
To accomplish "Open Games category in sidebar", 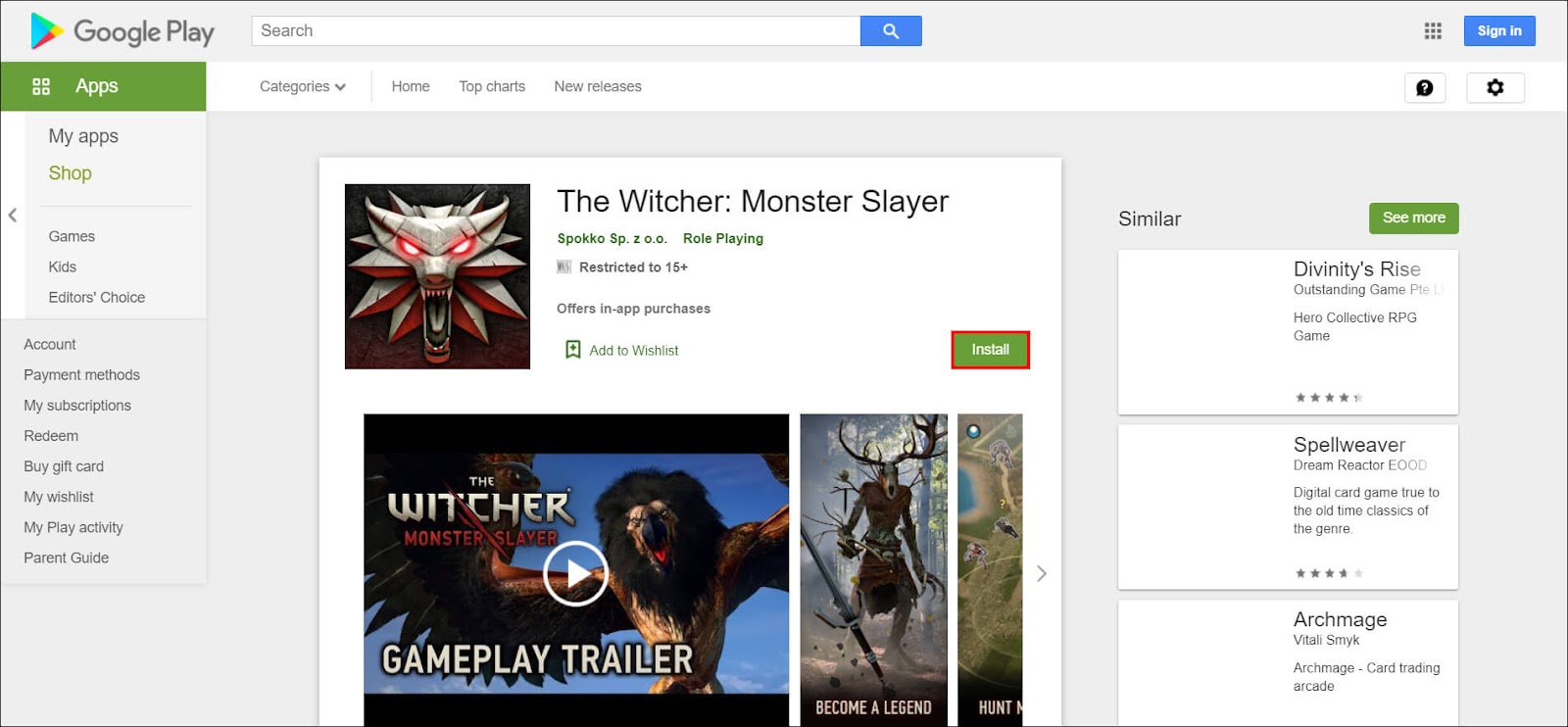I will point(72,236).
